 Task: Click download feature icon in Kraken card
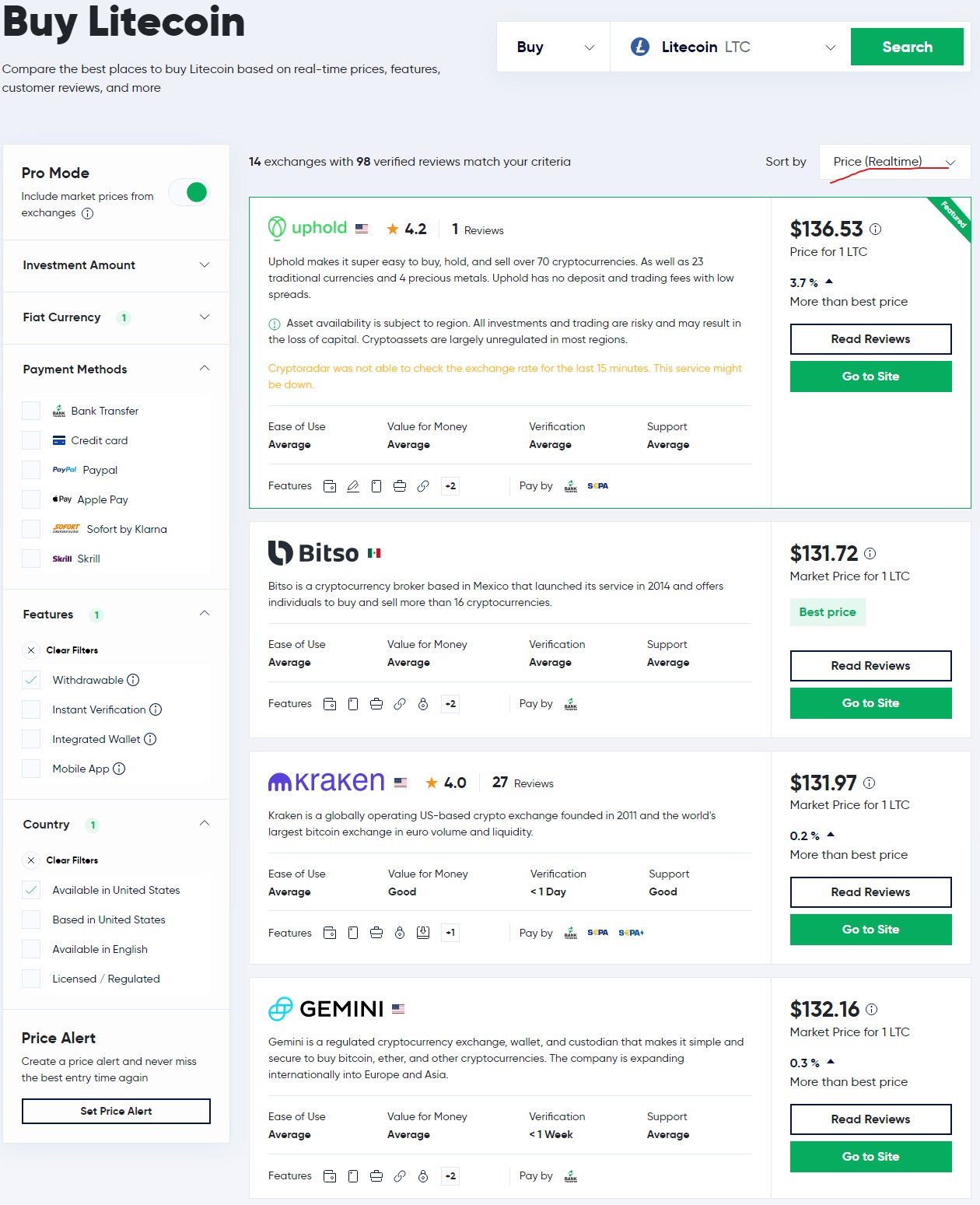(x=423, y=933)
